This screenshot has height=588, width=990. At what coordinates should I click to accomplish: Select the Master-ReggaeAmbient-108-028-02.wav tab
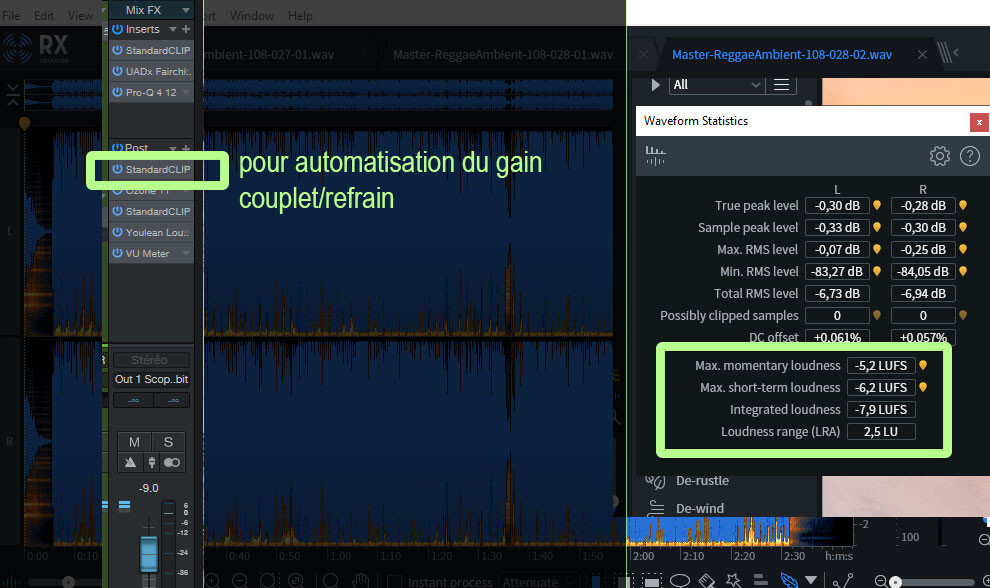(782, 55)
